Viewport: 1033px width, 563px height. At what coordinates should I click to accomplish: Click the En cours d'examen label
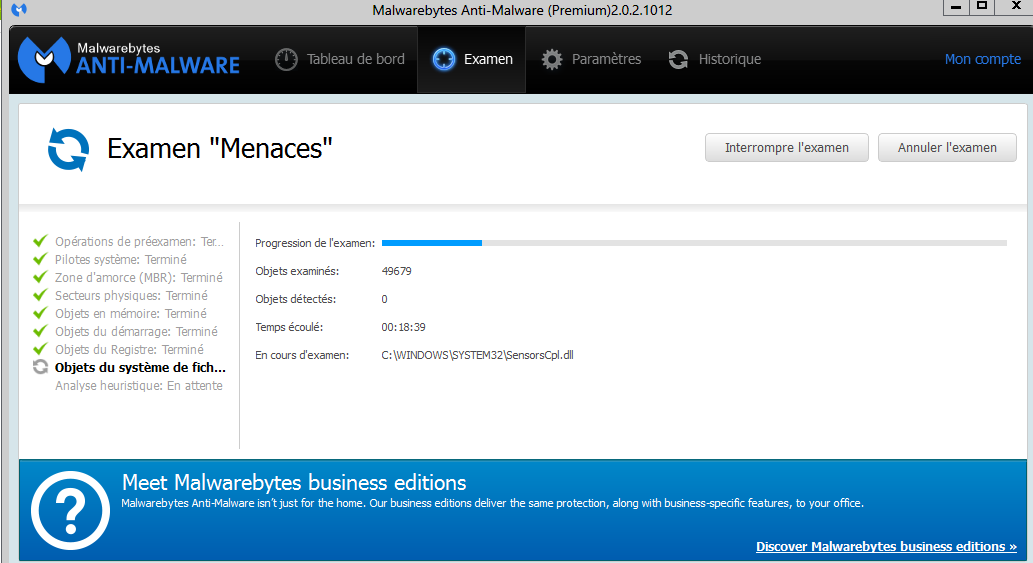coord(302,355)
